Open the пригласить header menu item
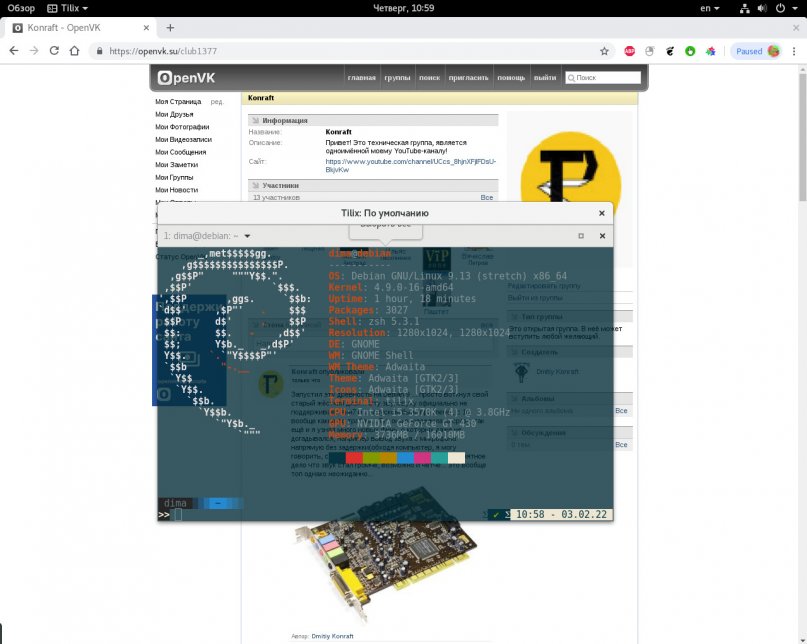 (468, 78)
